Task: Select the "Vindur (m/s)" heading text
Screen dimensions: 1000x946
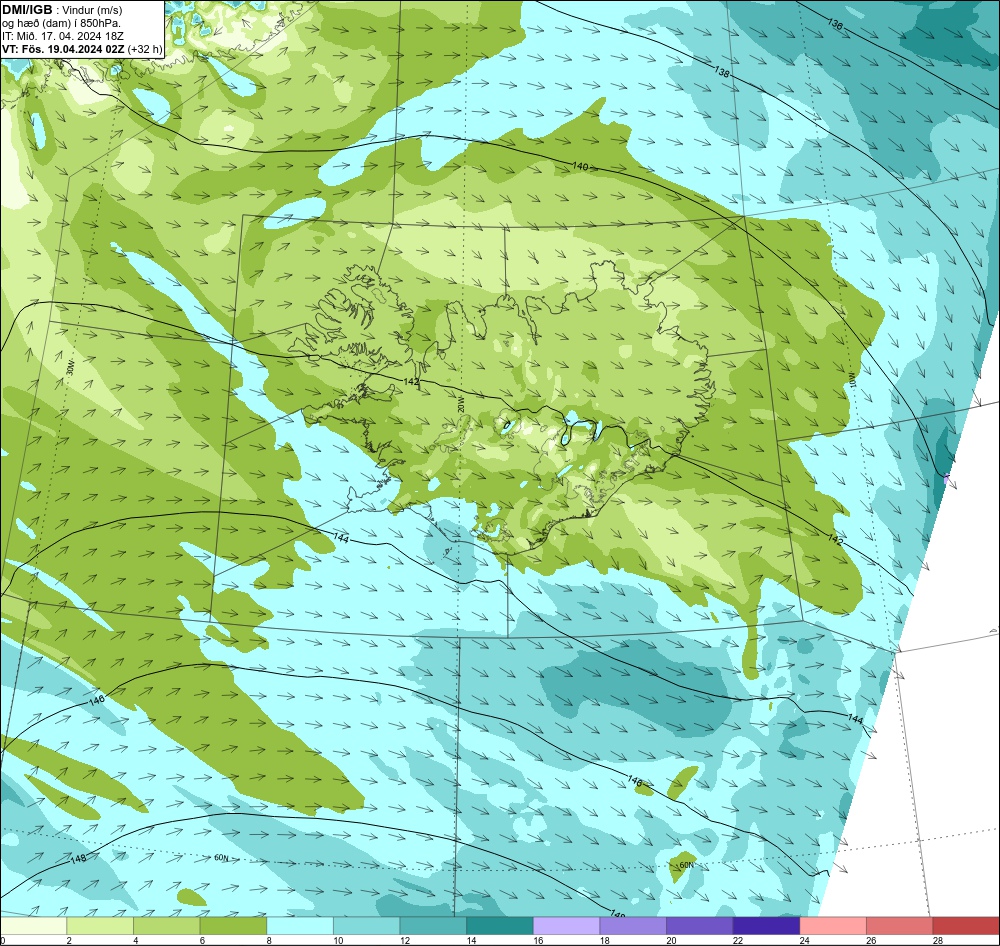Action: [x=92, y=10]
